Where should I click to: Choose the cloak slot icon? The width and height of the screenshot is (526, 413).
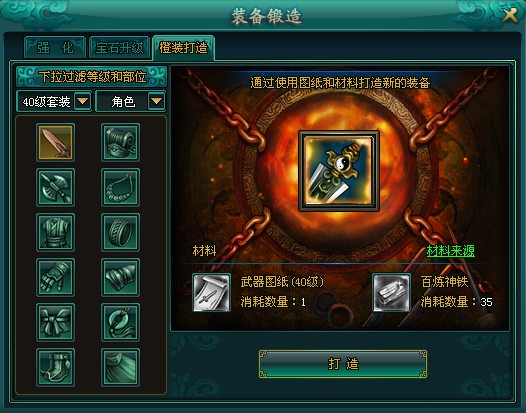[120, 367]
